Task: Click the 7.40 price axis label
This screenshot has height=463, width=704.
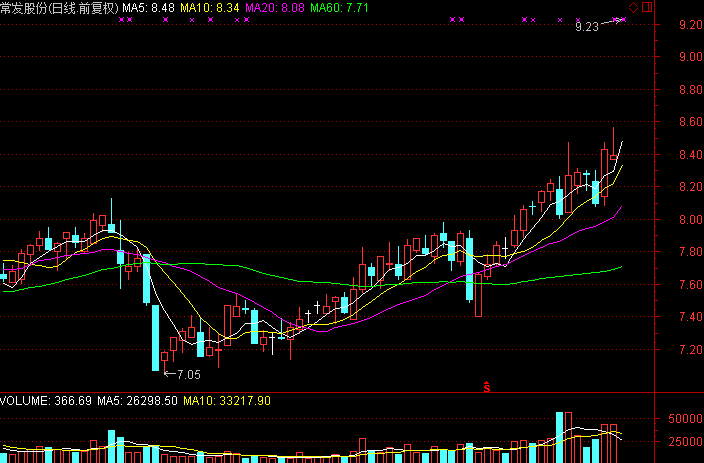Action: (691, 317)
